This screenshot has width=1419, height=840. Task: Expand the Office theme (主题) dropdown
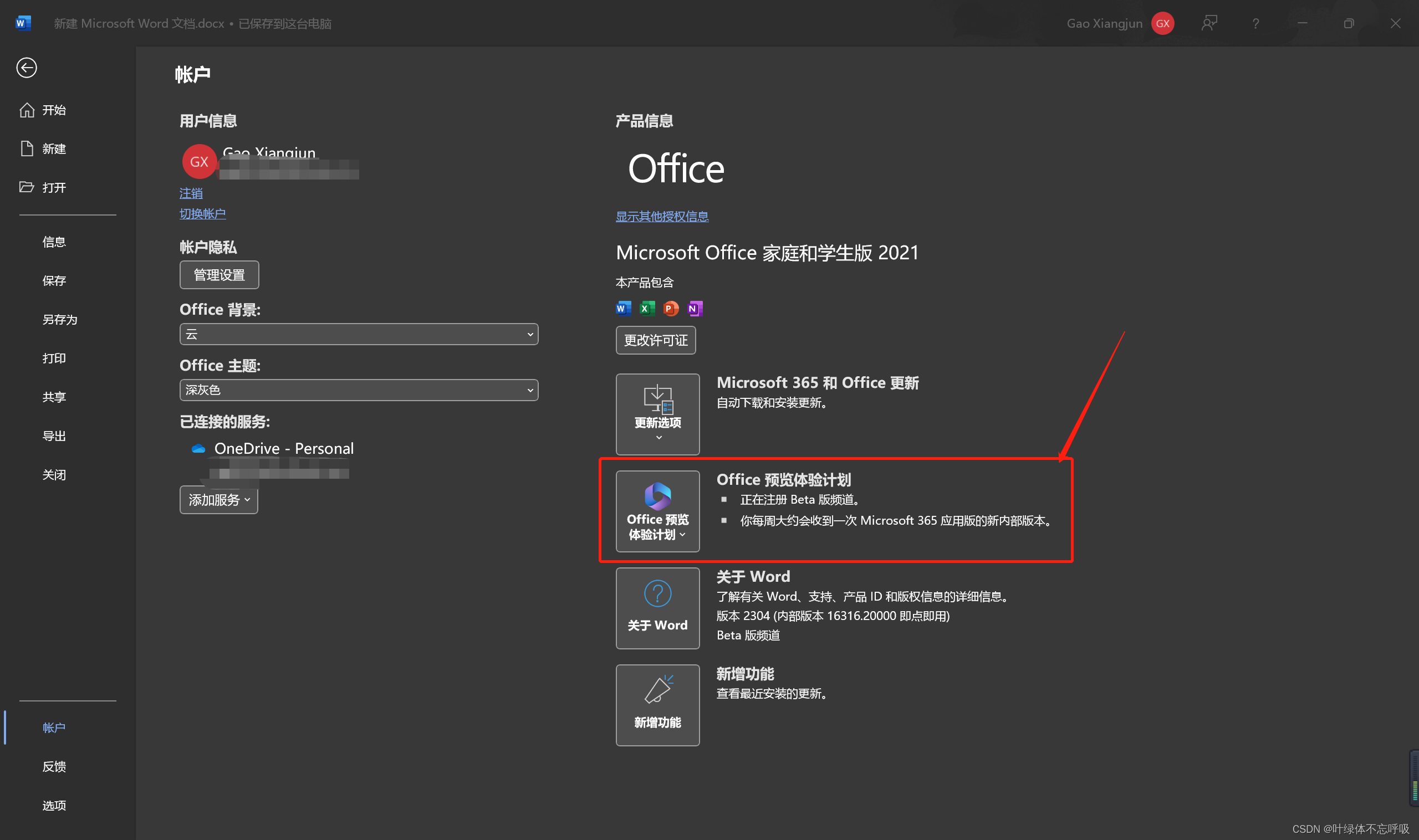(359, 390)
